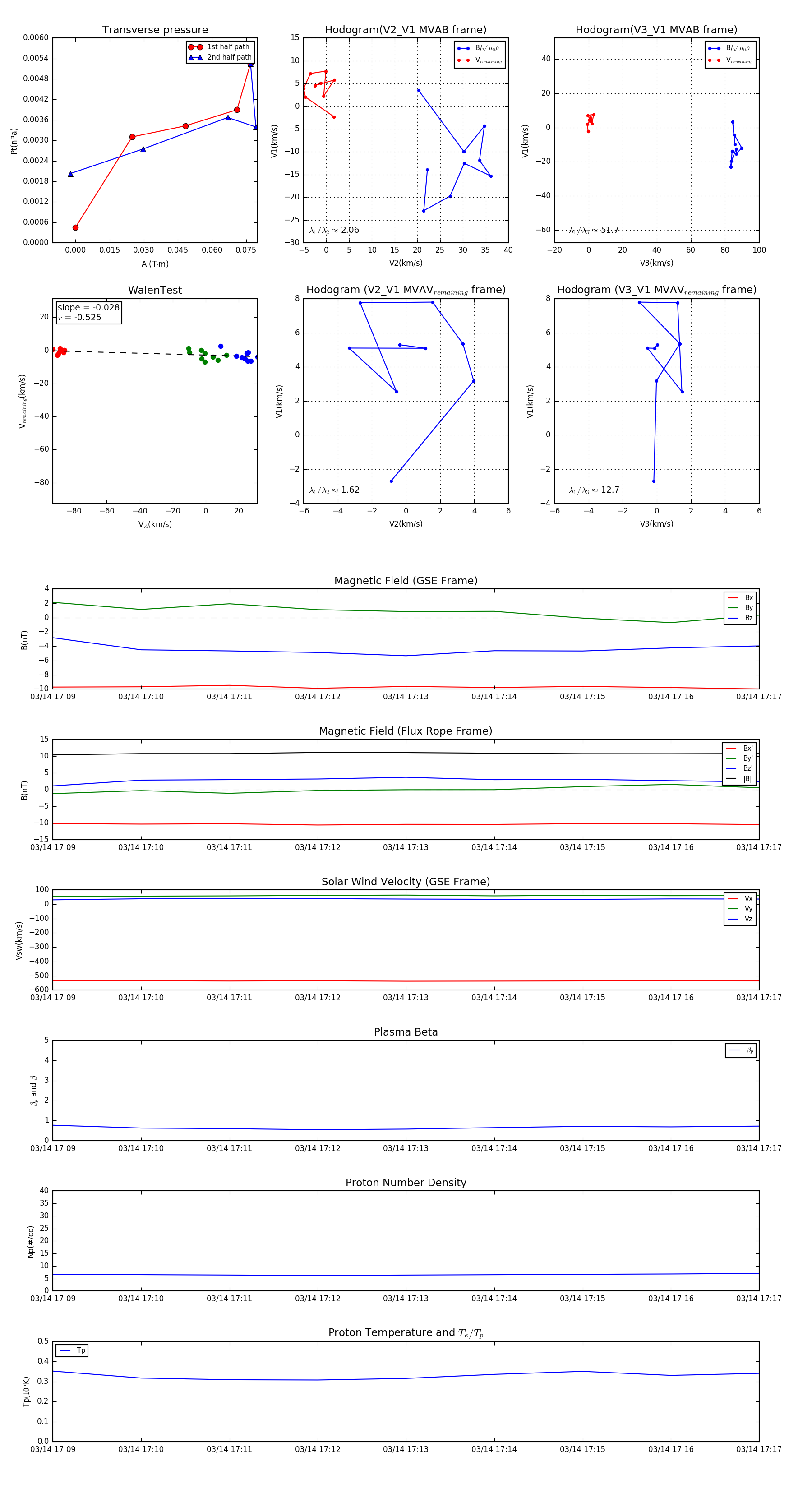
Task: Click the "Hodogram (V3_V1 MVAV remaining frame)" title
Action: (656, 290)
